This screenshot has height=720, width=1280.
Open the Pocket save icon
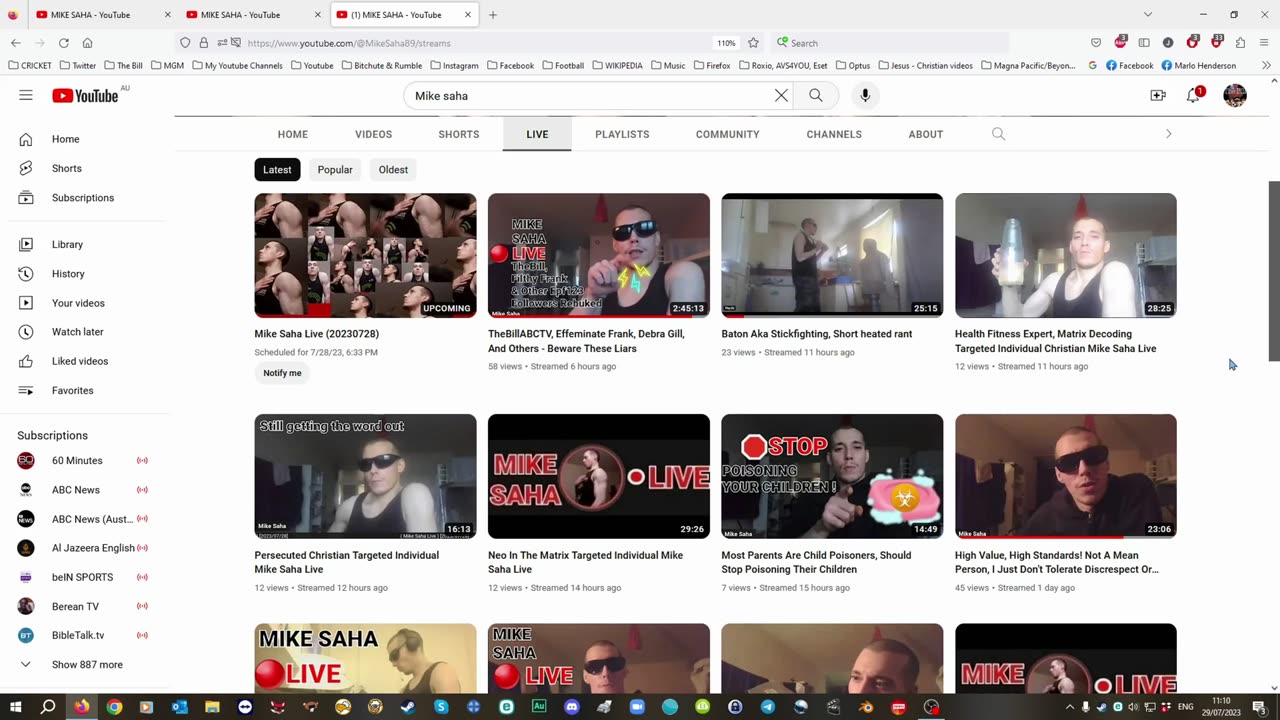(x=1096, y=43)
